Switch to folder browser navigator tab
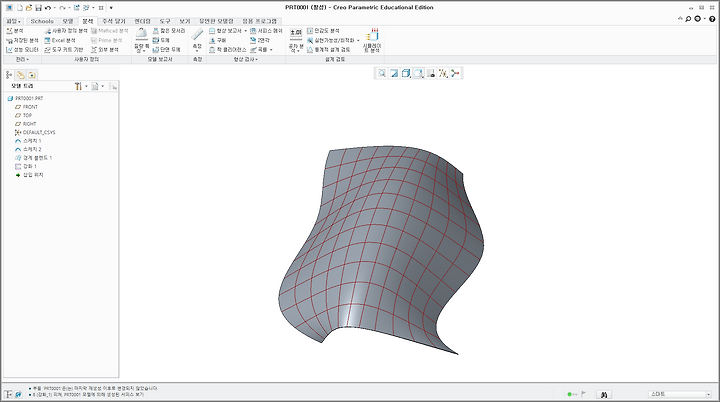720x402 pixels. click(21, 75)
